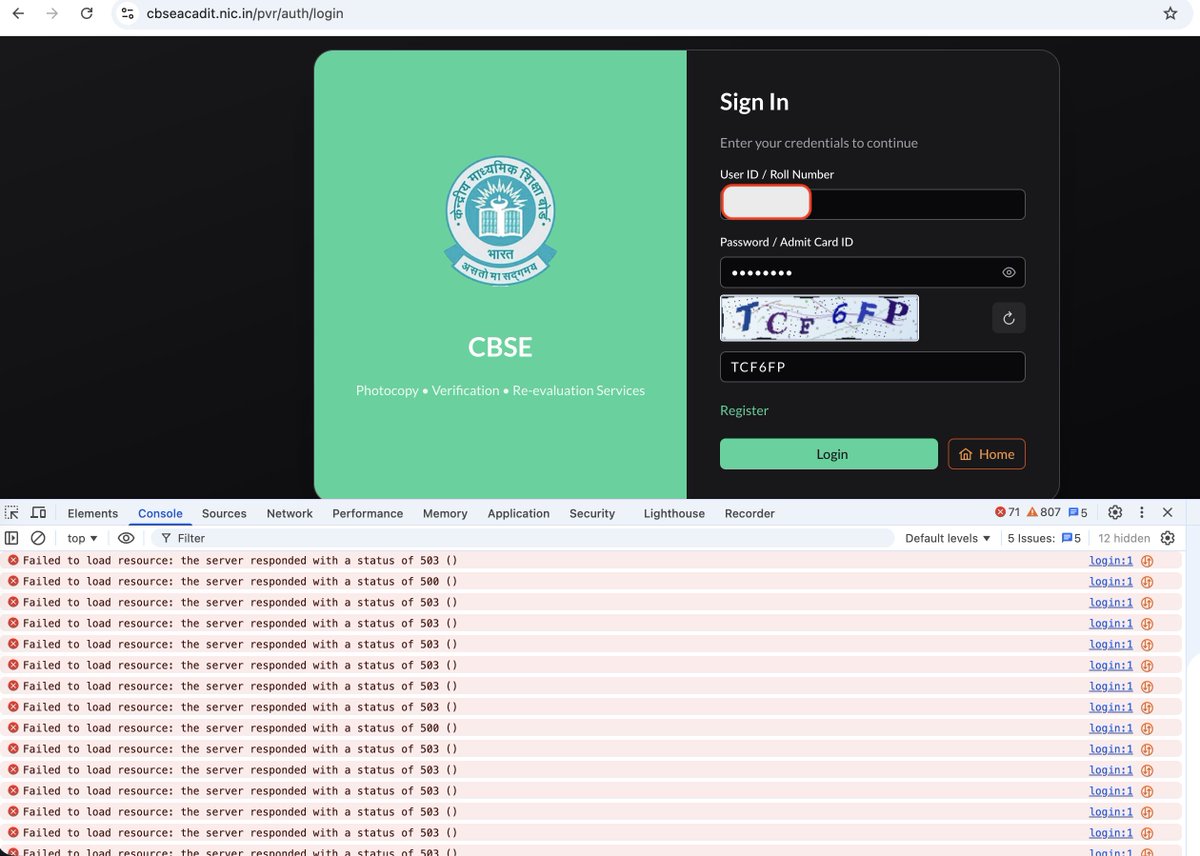Show password using the eye icon
This screenshot has width=1200, height=856.
[x=1008, y=272]
